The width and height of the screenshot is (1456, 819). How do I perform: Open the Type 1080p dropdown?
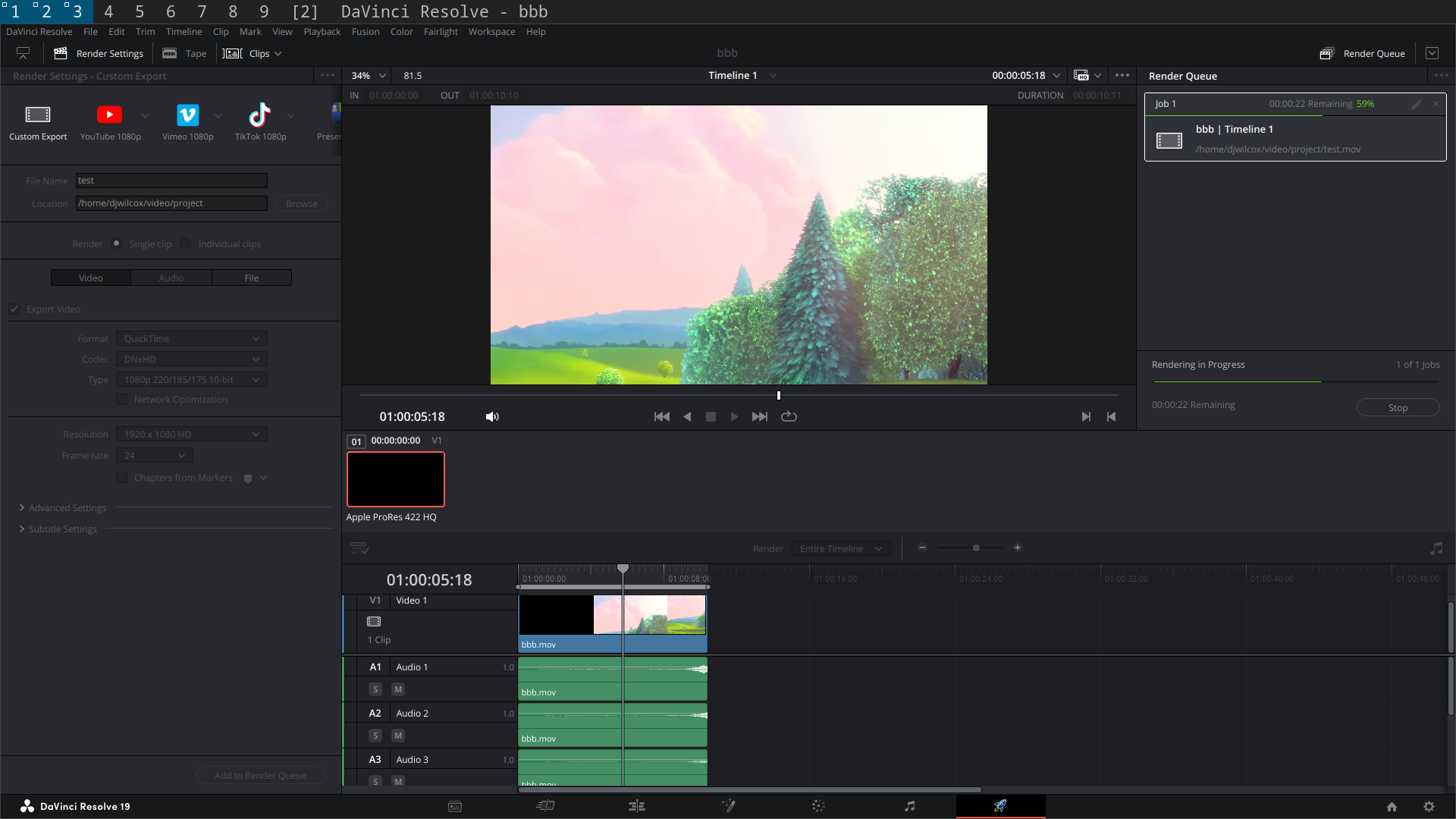click(x=192, y=380)
